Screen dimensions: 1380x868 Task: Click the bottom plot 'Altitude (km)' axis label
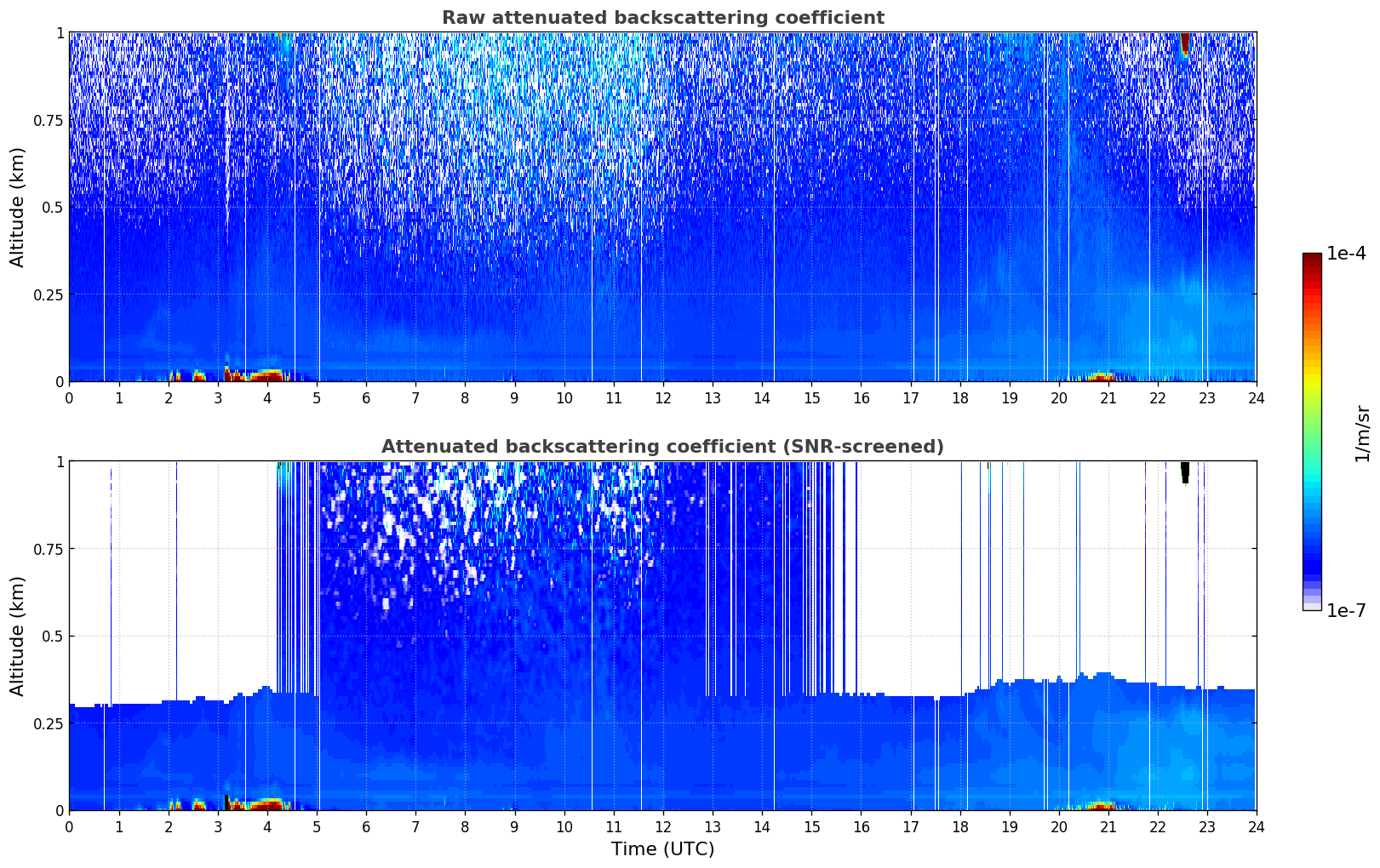coord(18,636)
